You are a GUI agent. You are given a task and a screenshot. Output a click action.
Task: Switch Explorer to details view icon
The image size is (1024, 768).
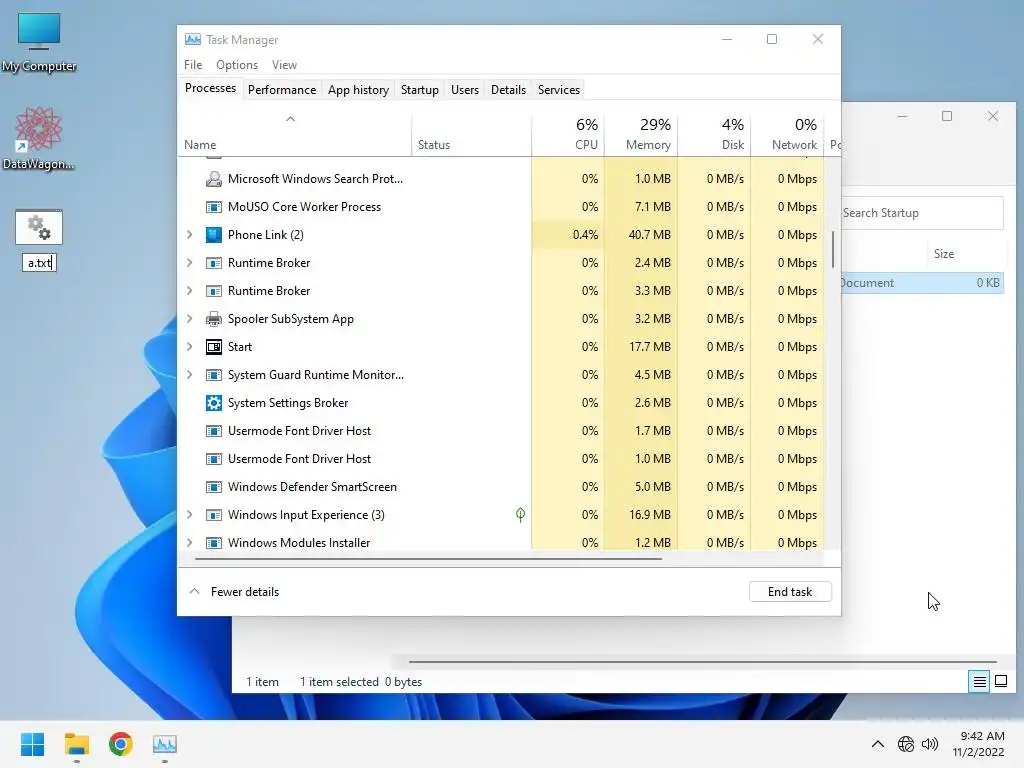[979, 682]
